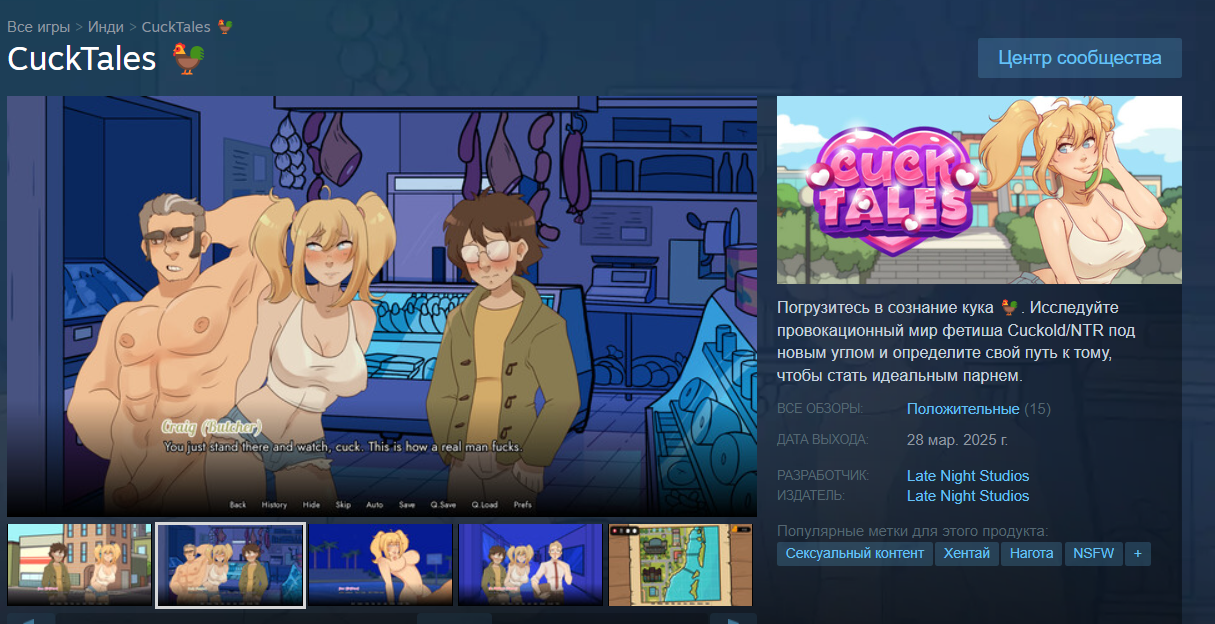The height and width of the screenshot is (624, 1215).
Task: Click the Популярные метки для этого продукта label
Action: 913,531
